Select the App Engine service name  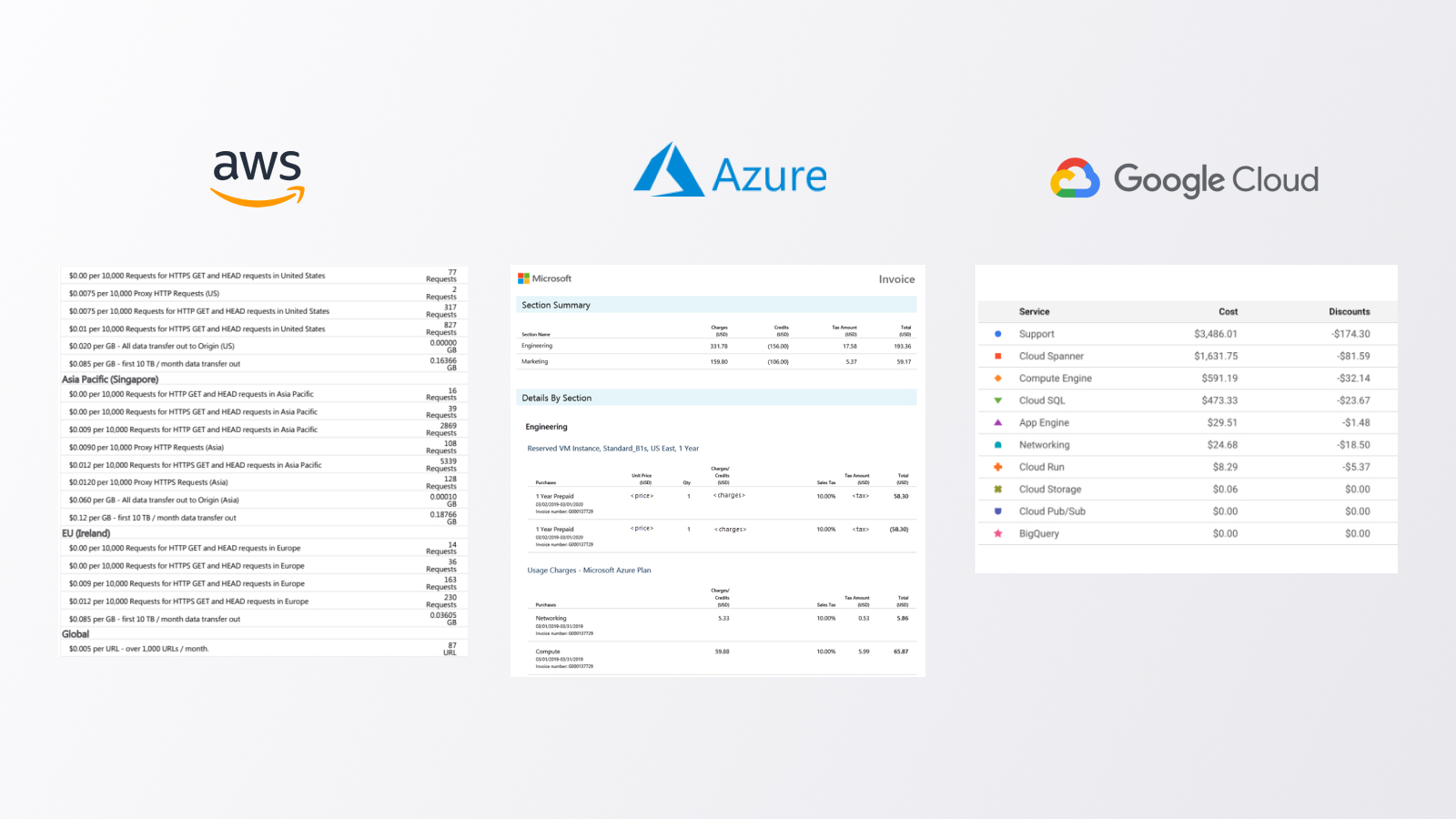1044,422
